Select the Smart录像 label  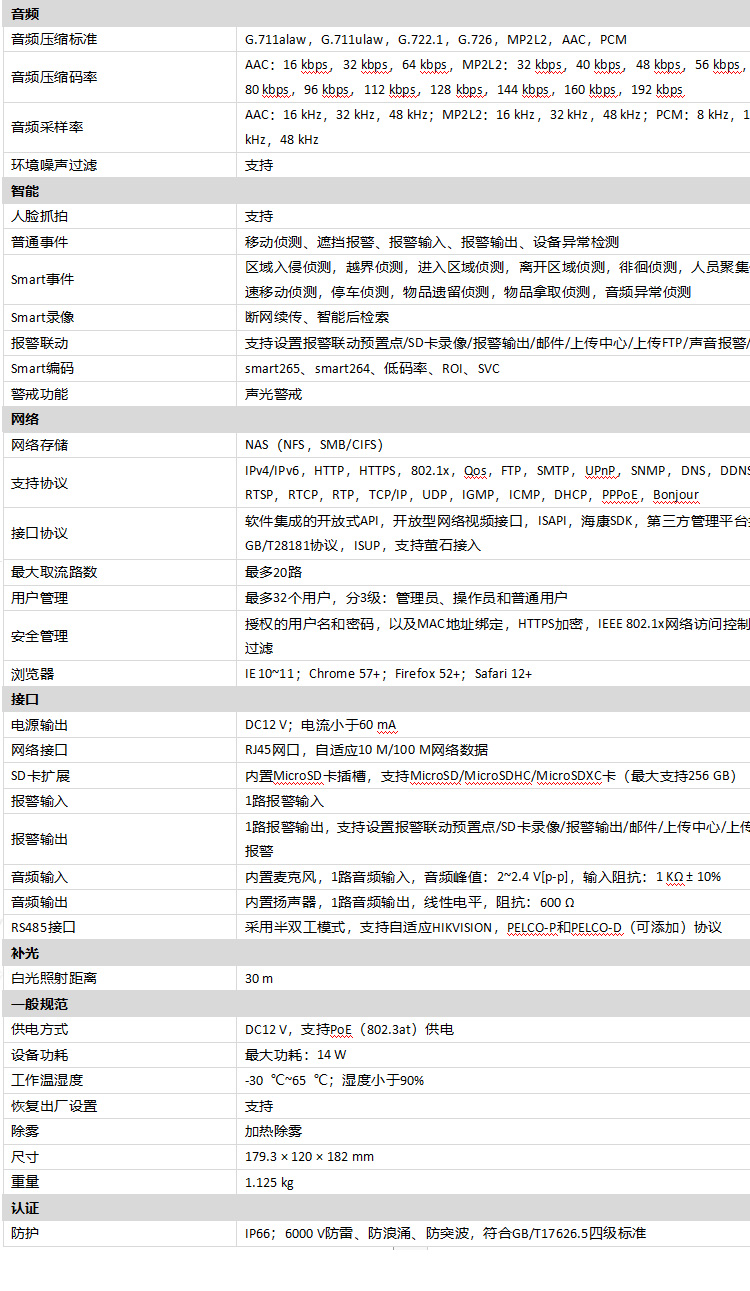(x=43, y=317)
